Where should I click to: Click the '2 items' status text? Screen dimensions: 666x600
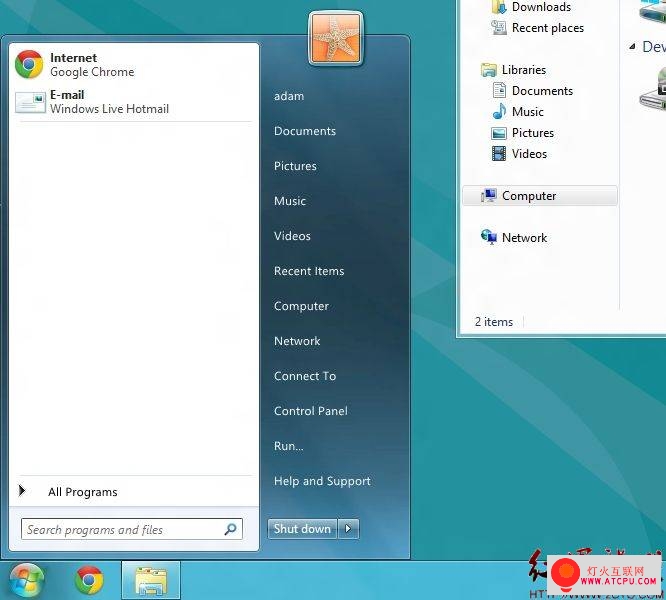point(494,322)
